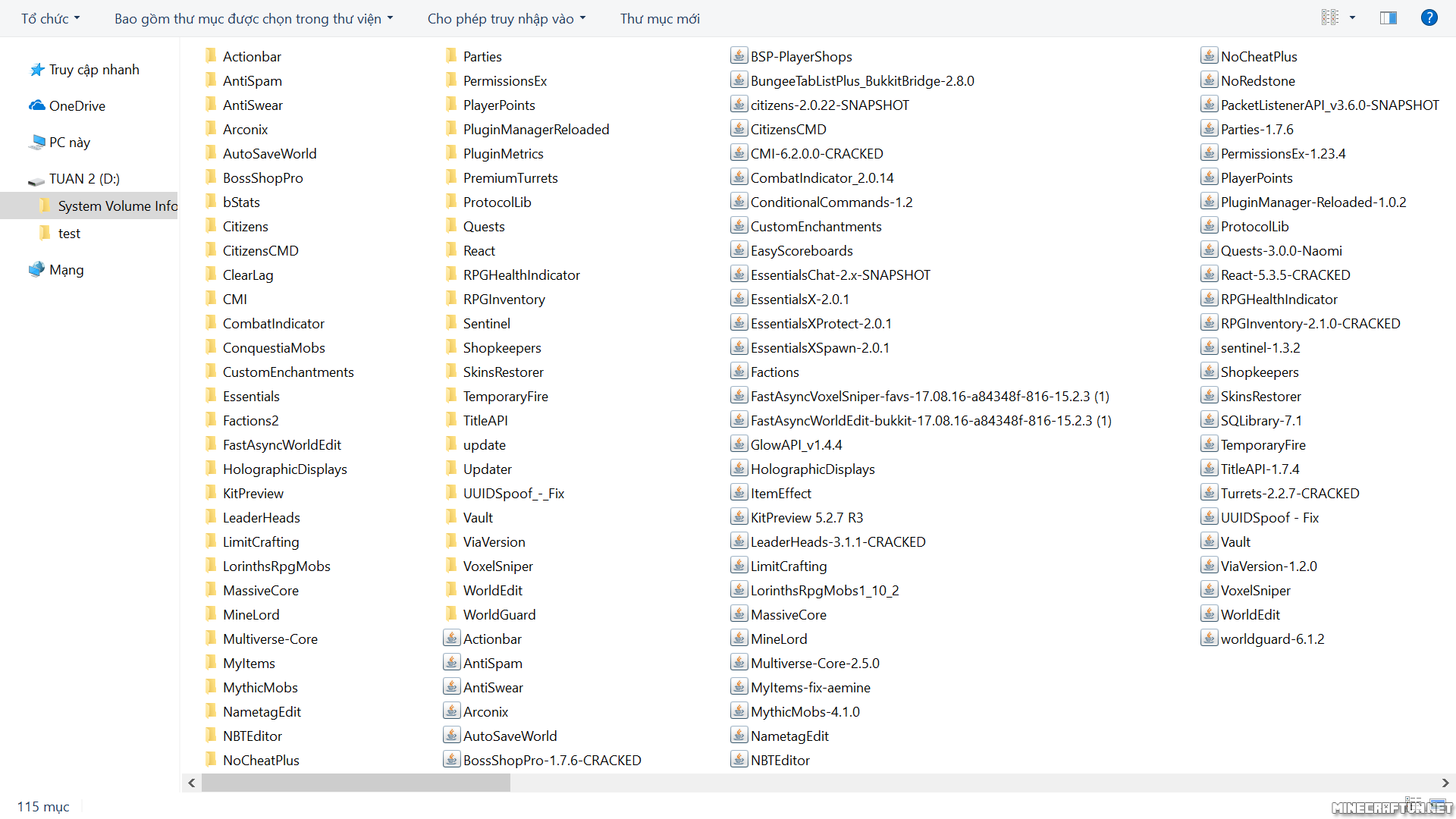Select the worldguard-6.1.2 jar file icon

(1209, 639)
